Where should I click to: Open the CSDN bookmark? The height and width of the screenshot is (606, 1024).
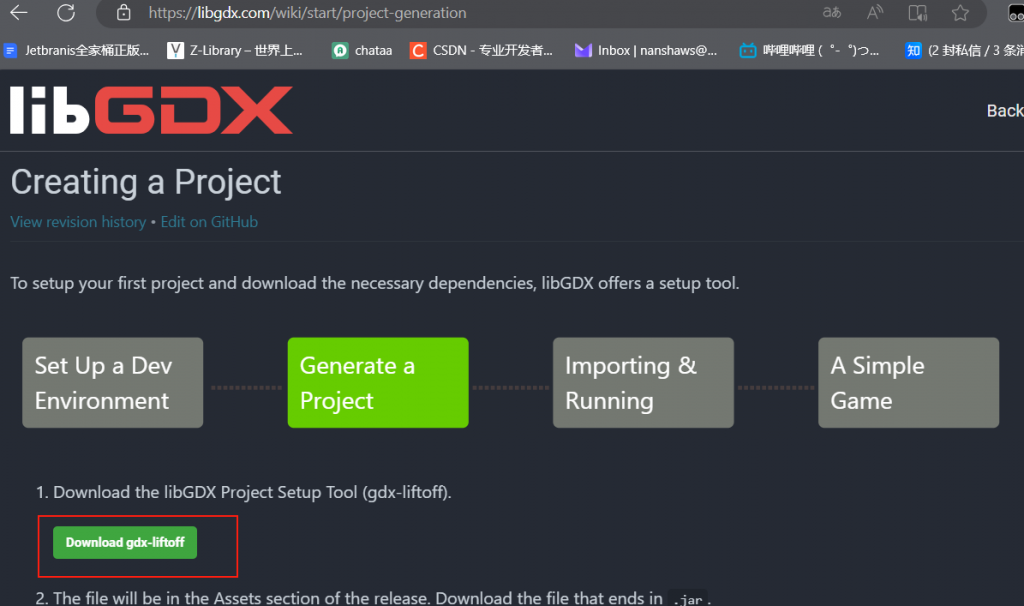point(482,50)
